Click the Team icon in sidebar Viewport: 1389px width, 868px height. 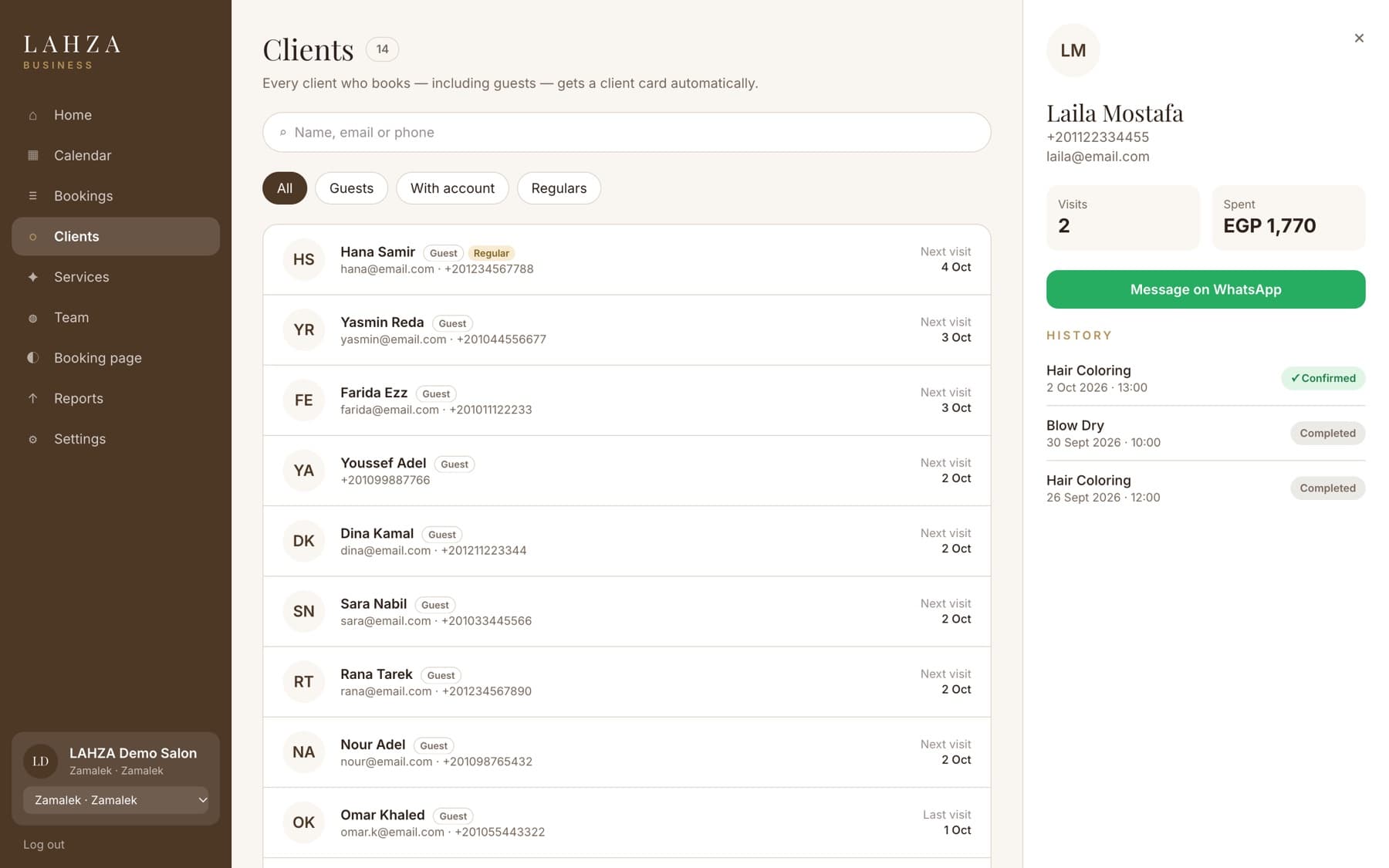coord(32,318)
